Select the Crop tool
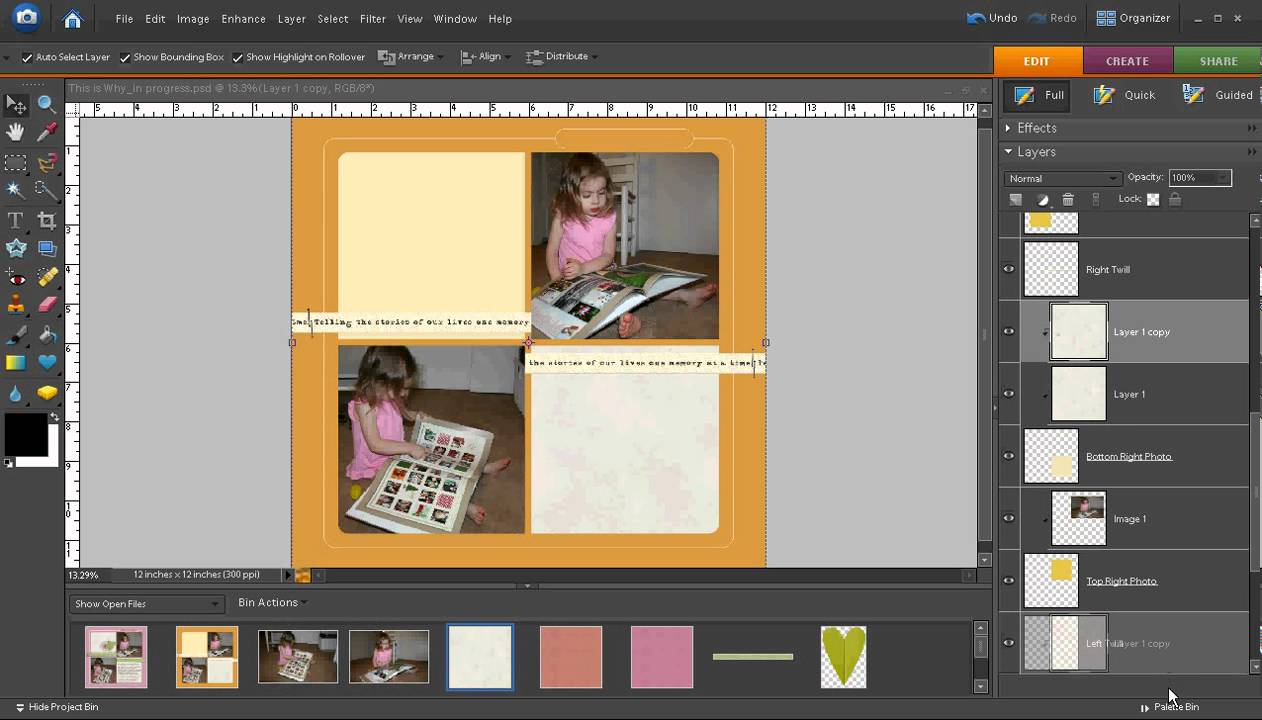This screenshot has width=1262, height=720. pyautogui.click(x=47, y=221)
